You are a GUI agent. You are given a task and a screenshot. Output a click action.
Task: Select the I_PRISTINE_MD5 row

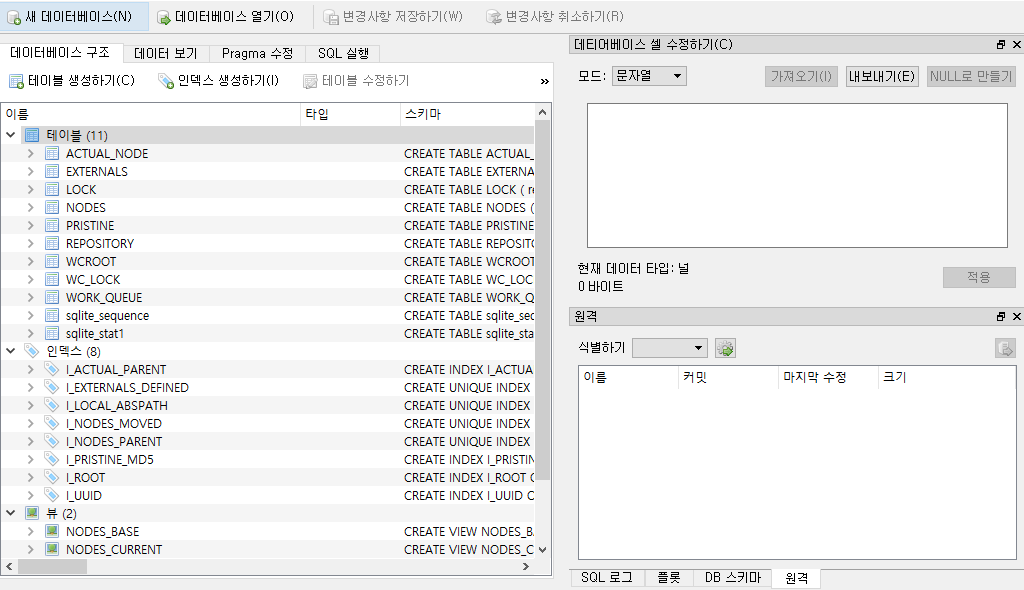[268, 459]
